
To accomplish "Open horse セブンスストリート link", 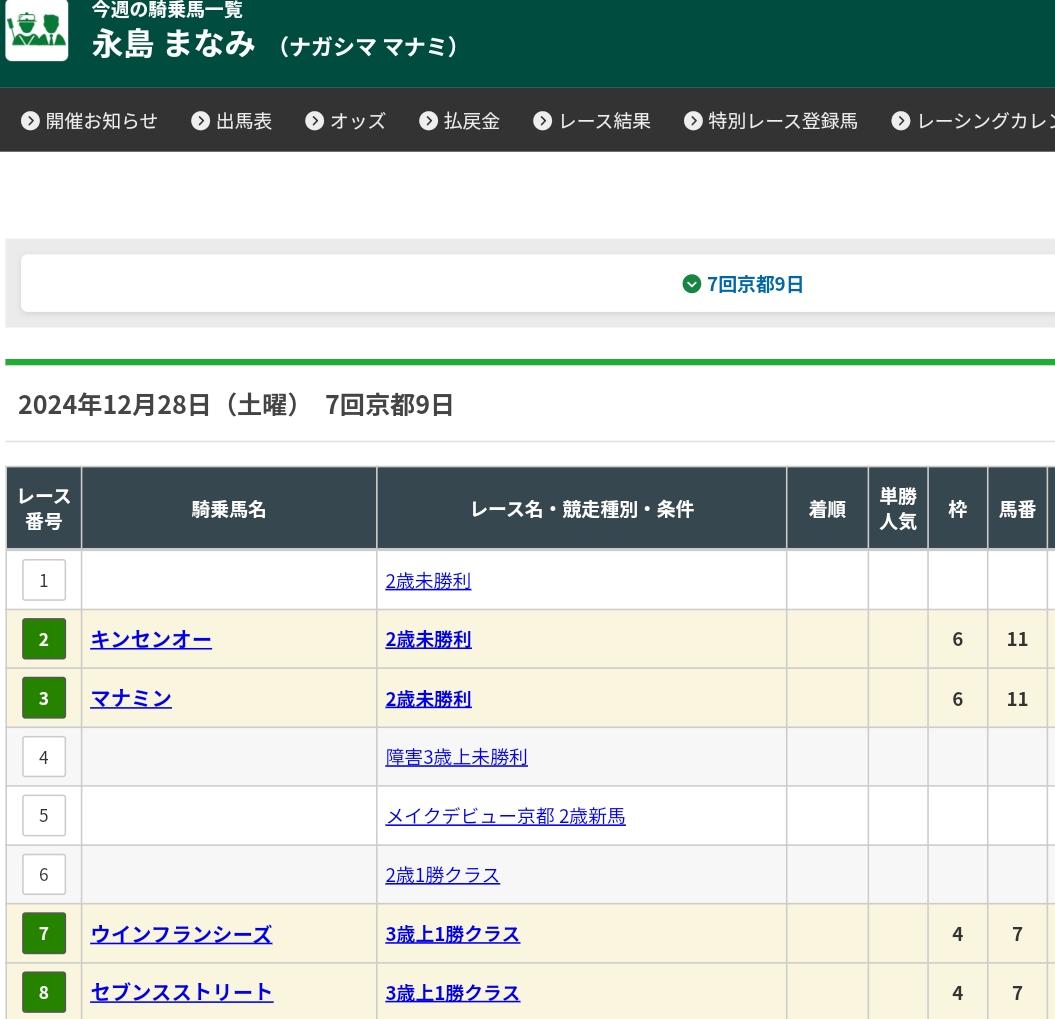I will click(182, 992).
